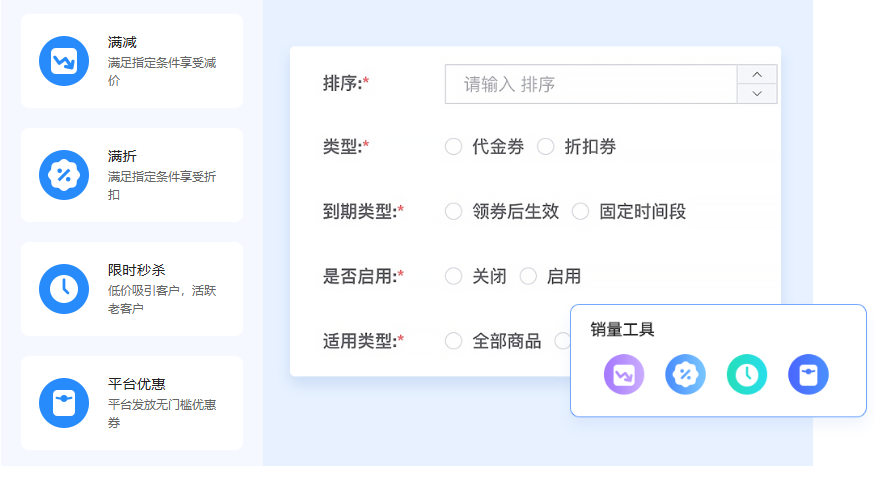Viewport: 894px width, 489px height.
Task: Click the 满折 percent badge icon
Action: coord(64,175)
